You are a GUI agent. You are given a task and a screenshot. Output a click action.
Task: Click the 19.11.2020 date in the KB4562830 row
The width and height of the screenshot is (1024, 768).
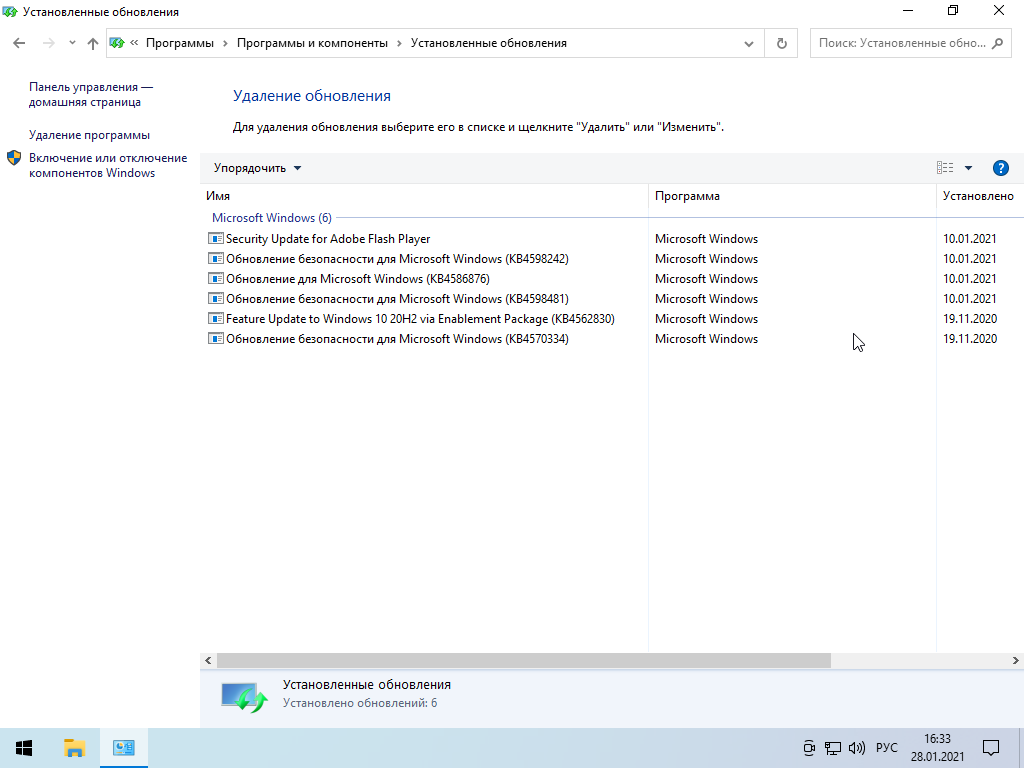tap(970, 319)
